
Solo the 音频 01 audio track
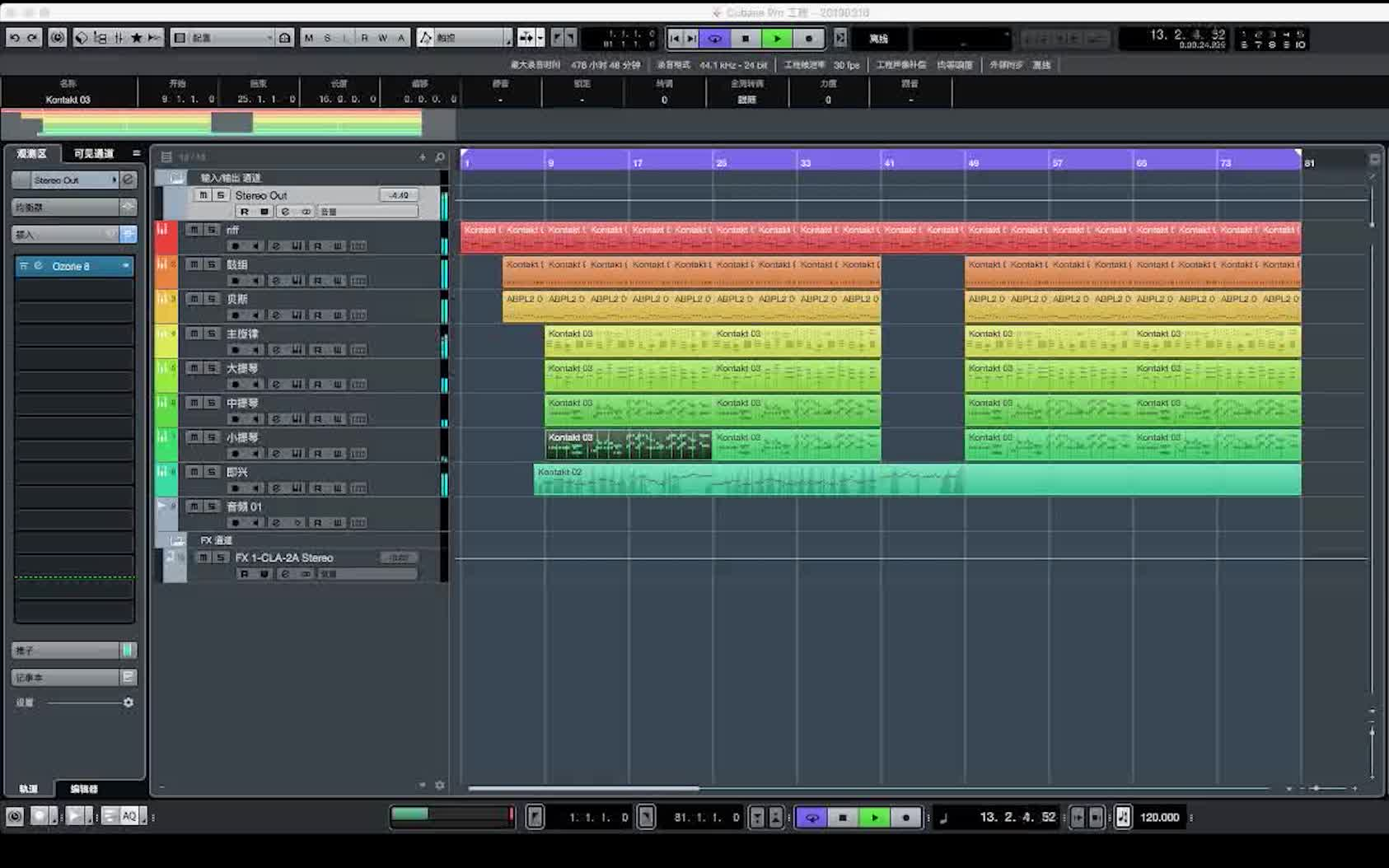(212, 506)
